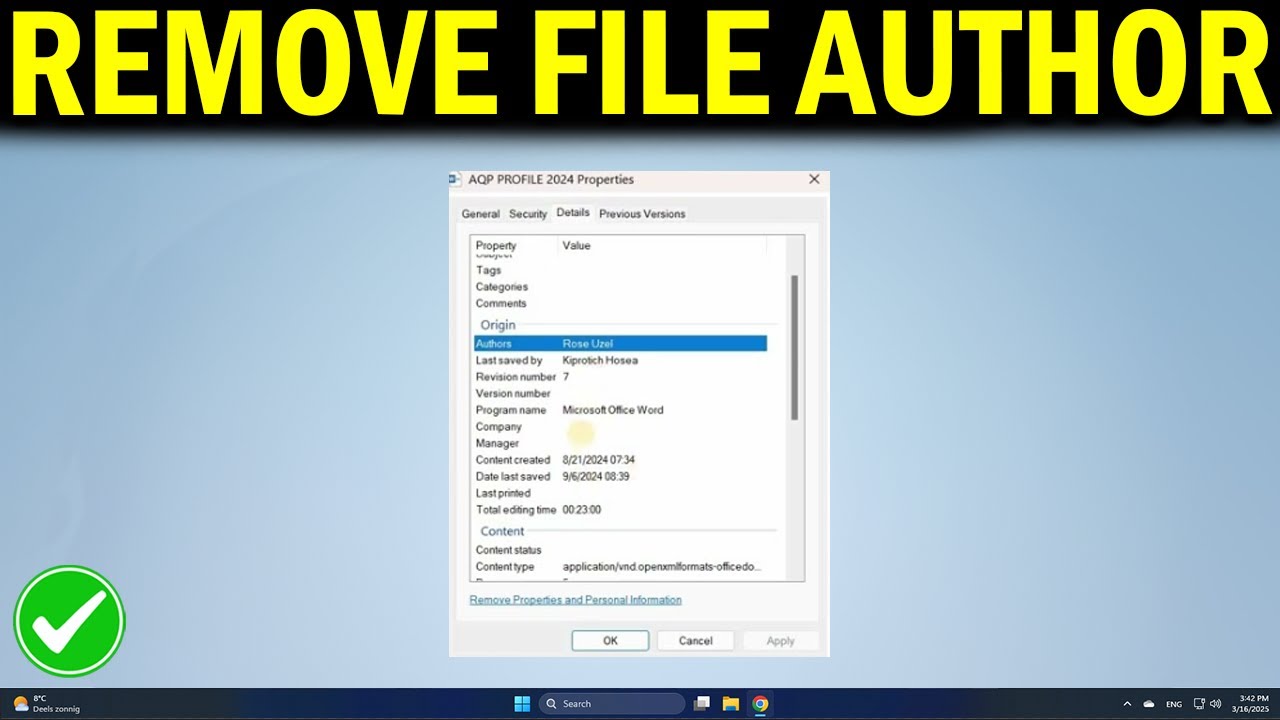Click the Tags property row

pyautogui.click(x=620, y=270)
